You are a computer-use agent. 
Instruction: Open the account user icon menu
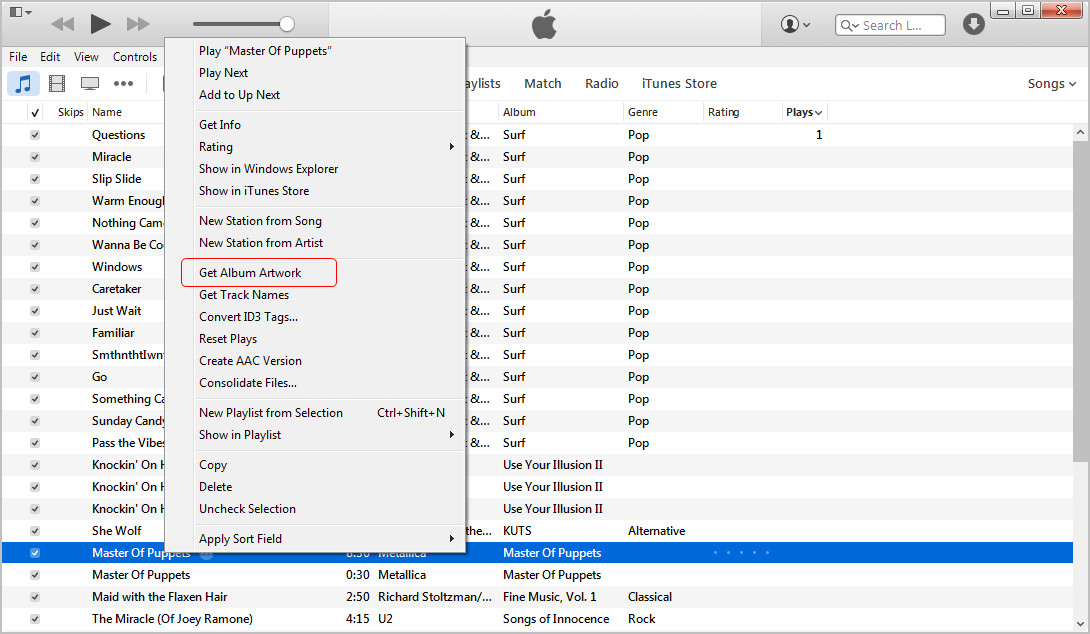[795, 24]
